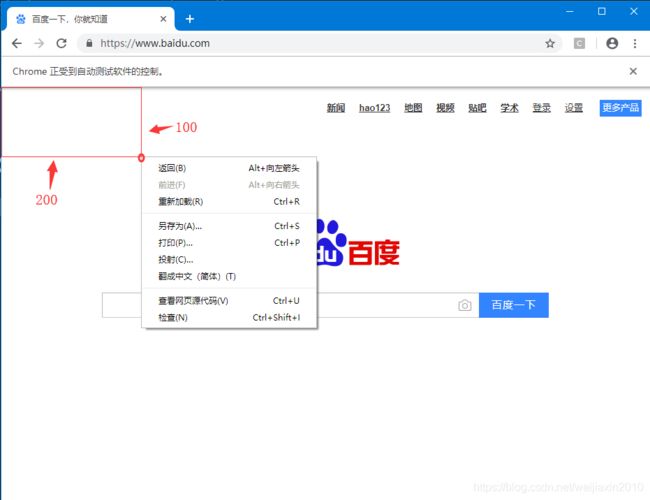Viewport: 650px width, 500px height.
Task: Click the 更多产品 button
Action: 621,108
